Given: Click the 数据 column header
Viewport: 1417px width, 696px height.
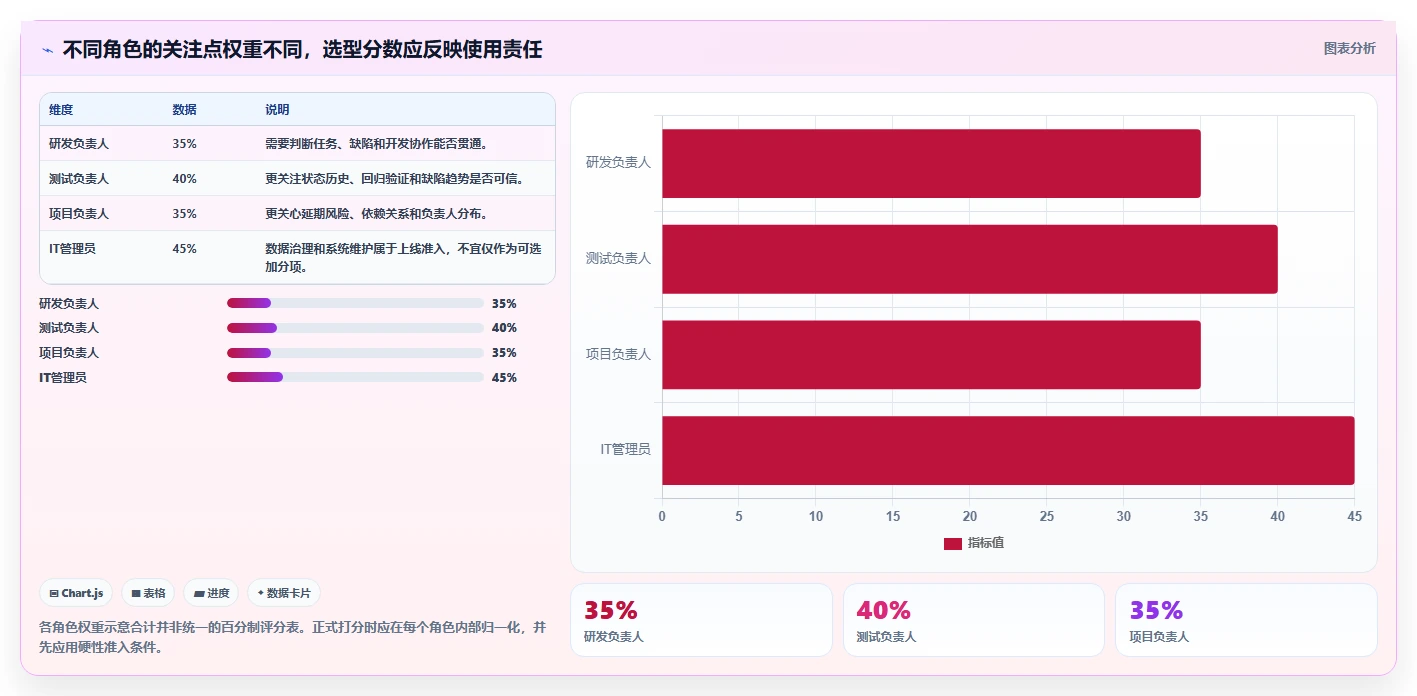Looking at the screenshot, I should tap(184, 110).
